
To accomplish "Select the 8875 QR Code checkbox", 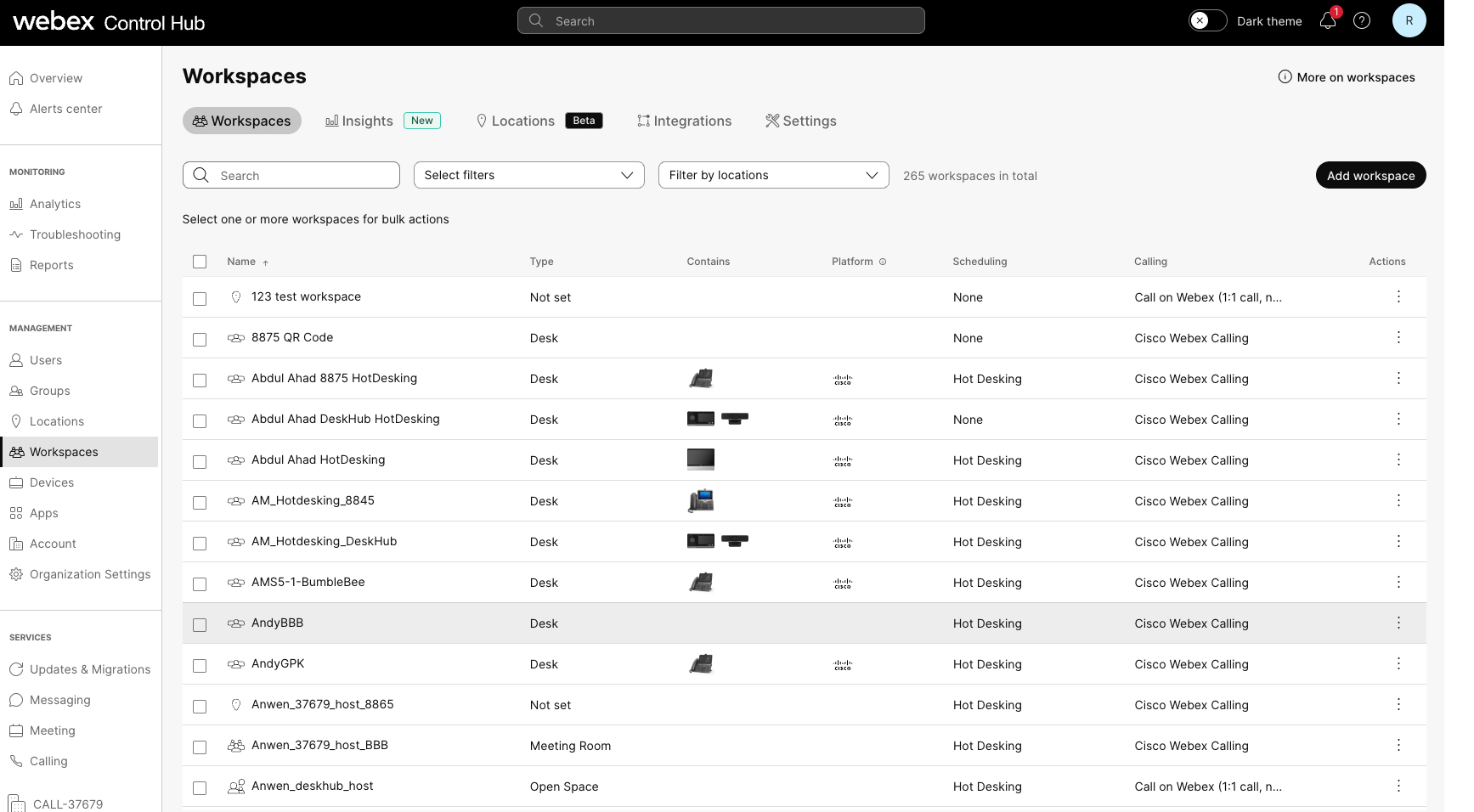I will tap(200, 339).
